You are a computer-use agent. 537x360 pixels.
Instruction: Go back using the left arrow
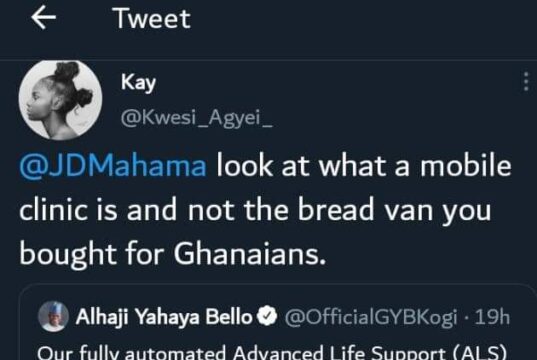point(43,18)
